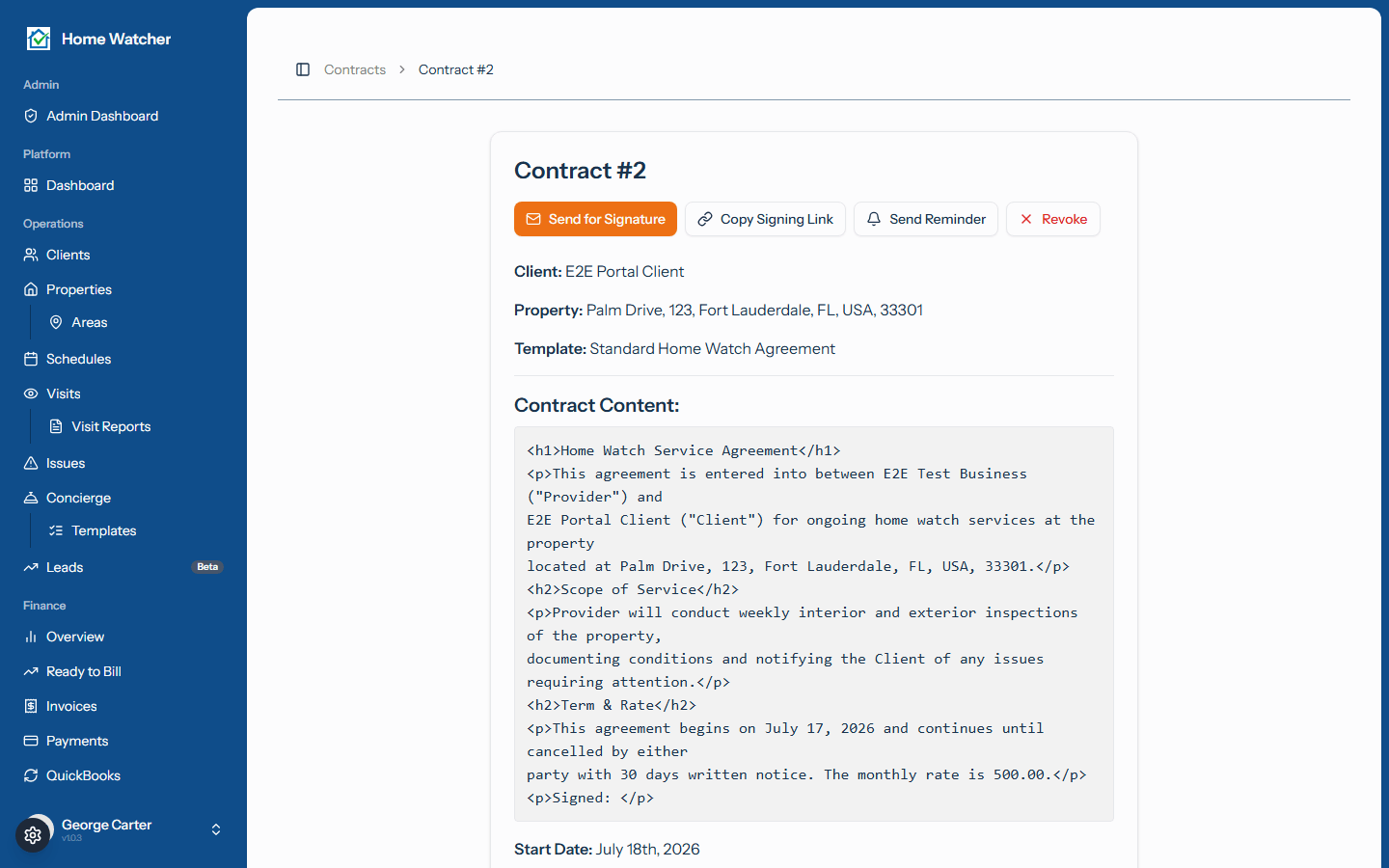Send the contract for signature

coord(595,219)
